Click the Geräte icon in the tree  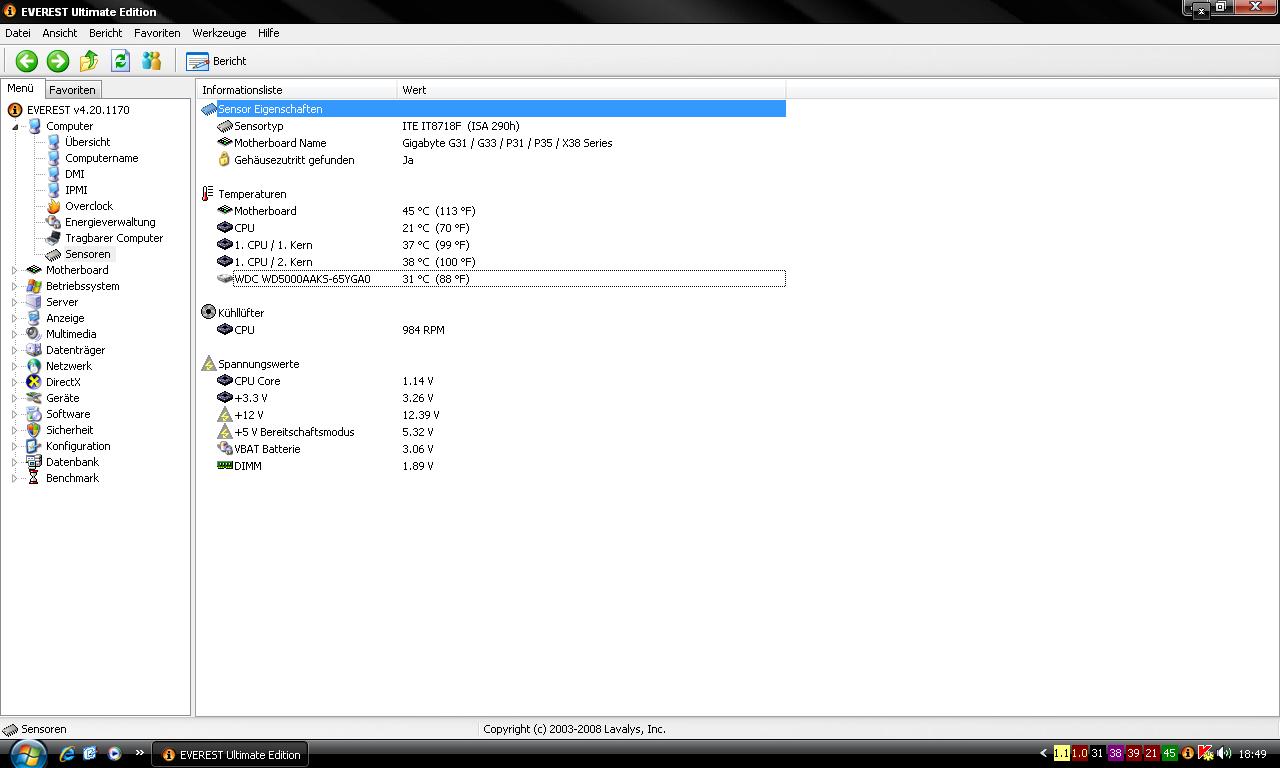click(34, 398)
